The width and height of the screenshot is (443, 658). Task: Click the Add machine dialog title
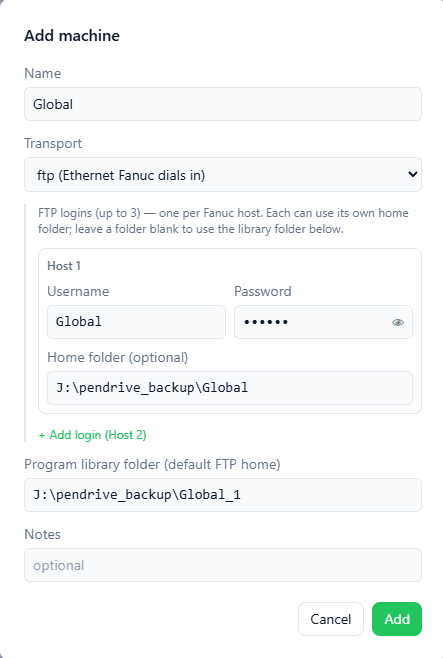click(x=72, y=36)
